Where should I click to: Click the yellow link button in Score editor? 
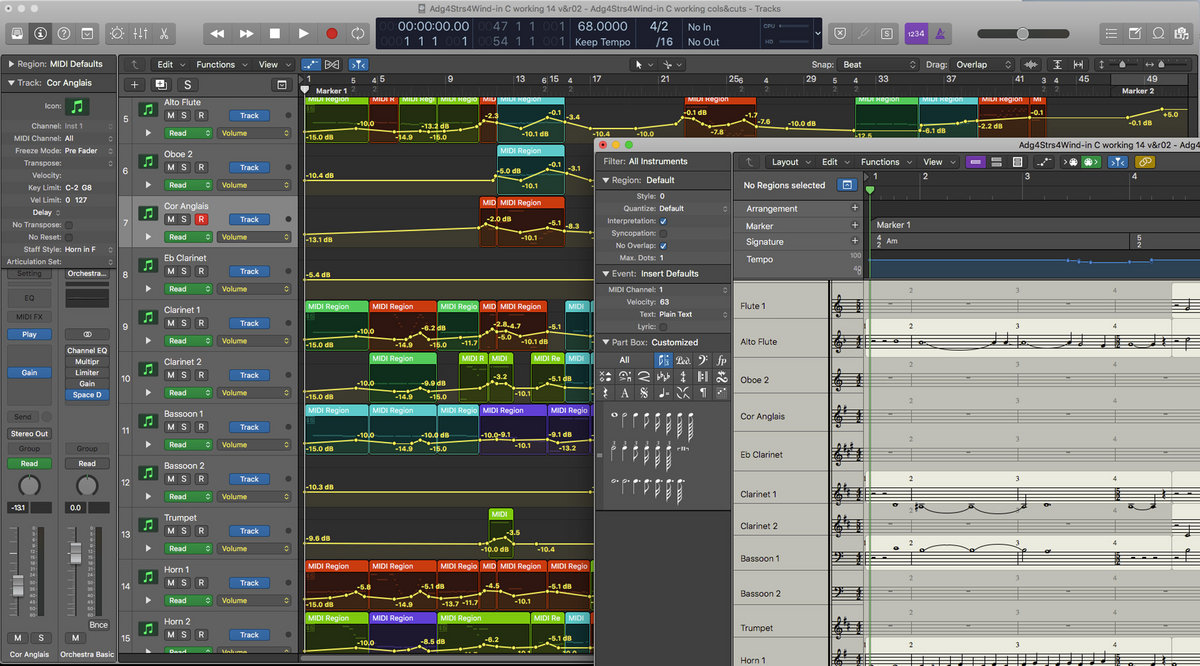tap(1143, 162)
